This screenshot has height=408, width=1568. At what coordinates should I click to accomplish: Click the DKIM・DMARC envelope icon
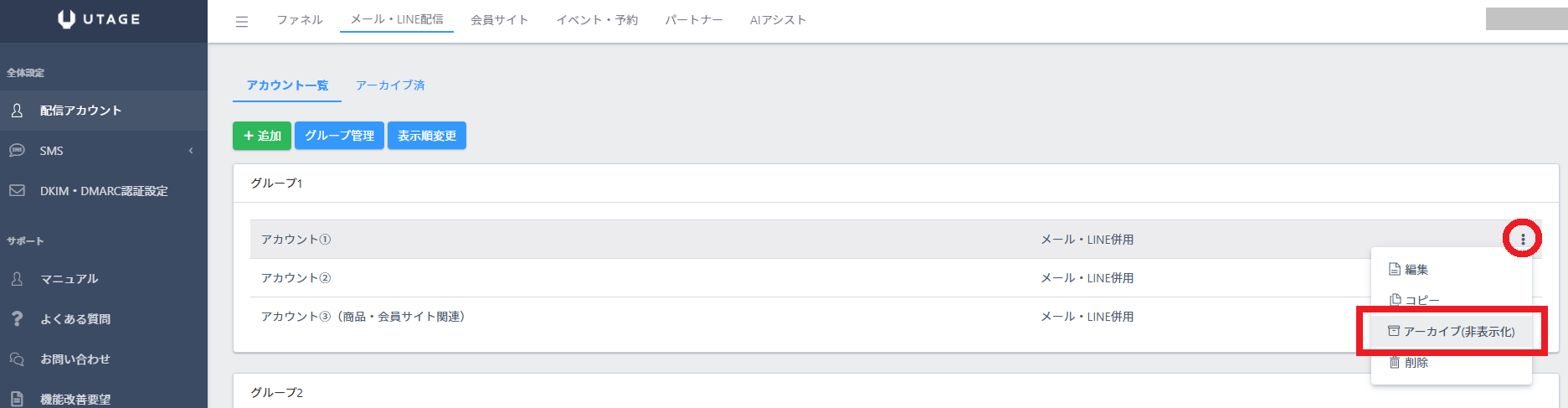[17, 191]
